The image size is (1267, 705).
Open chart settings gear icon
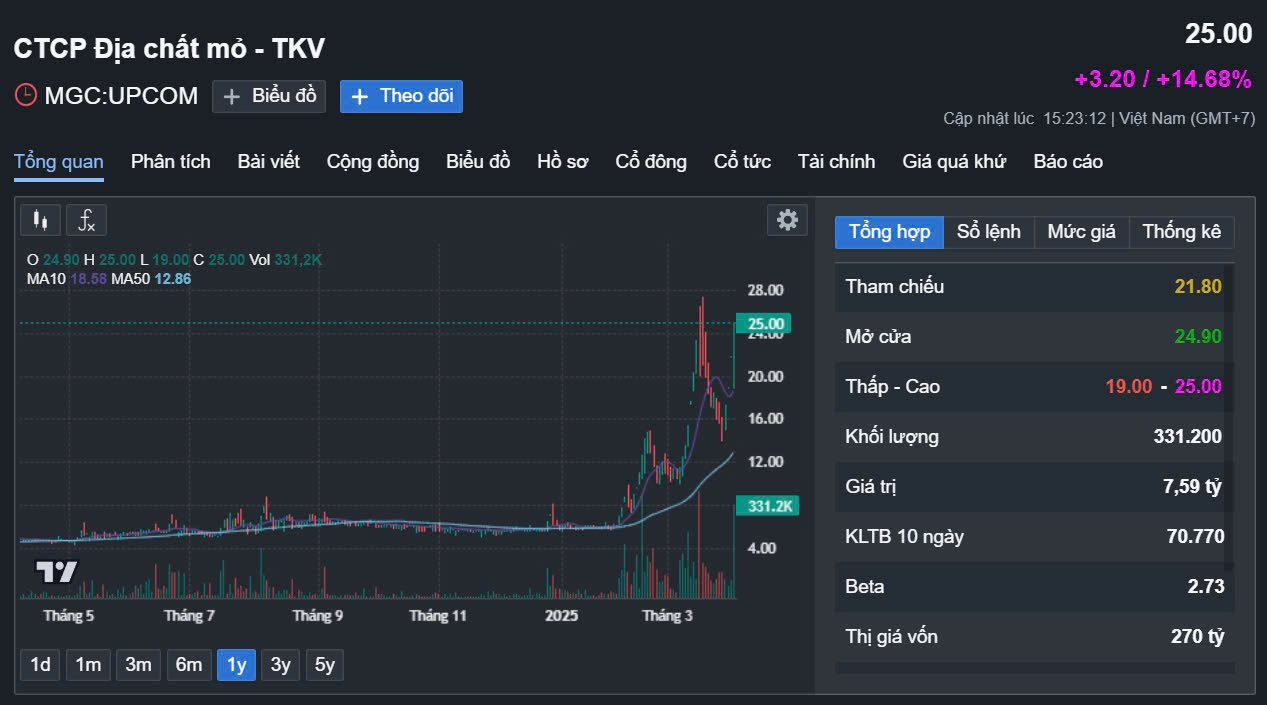[788, 220]
